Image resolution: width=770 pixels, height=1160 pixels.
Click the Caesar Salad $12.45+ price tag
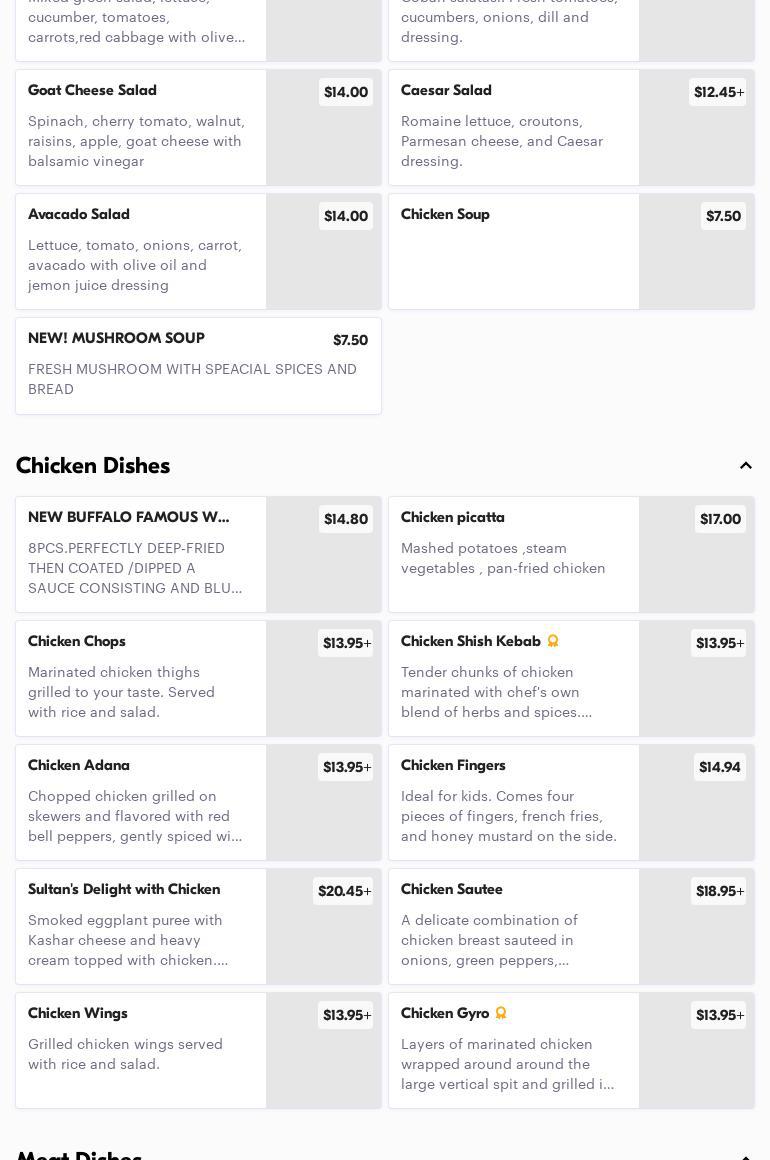click(x=718, y=92)
